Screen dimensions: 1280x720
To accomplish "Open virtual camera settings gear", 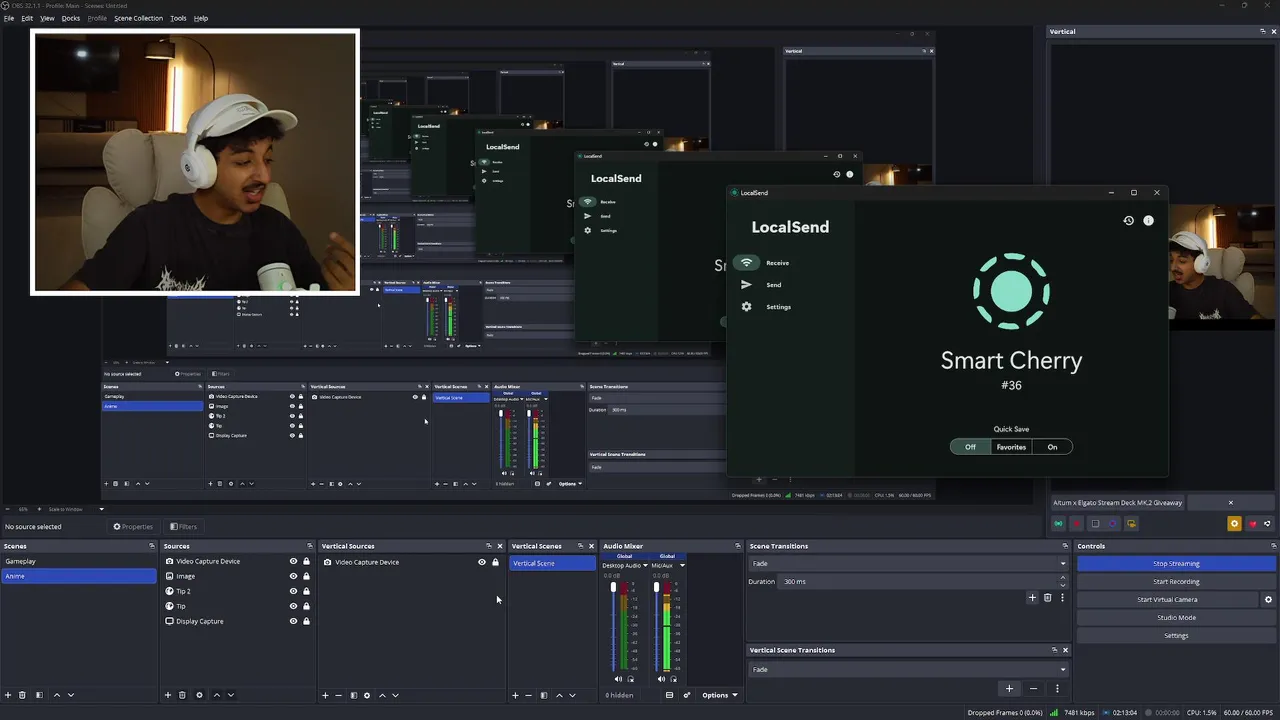I will pos(1268,600).
